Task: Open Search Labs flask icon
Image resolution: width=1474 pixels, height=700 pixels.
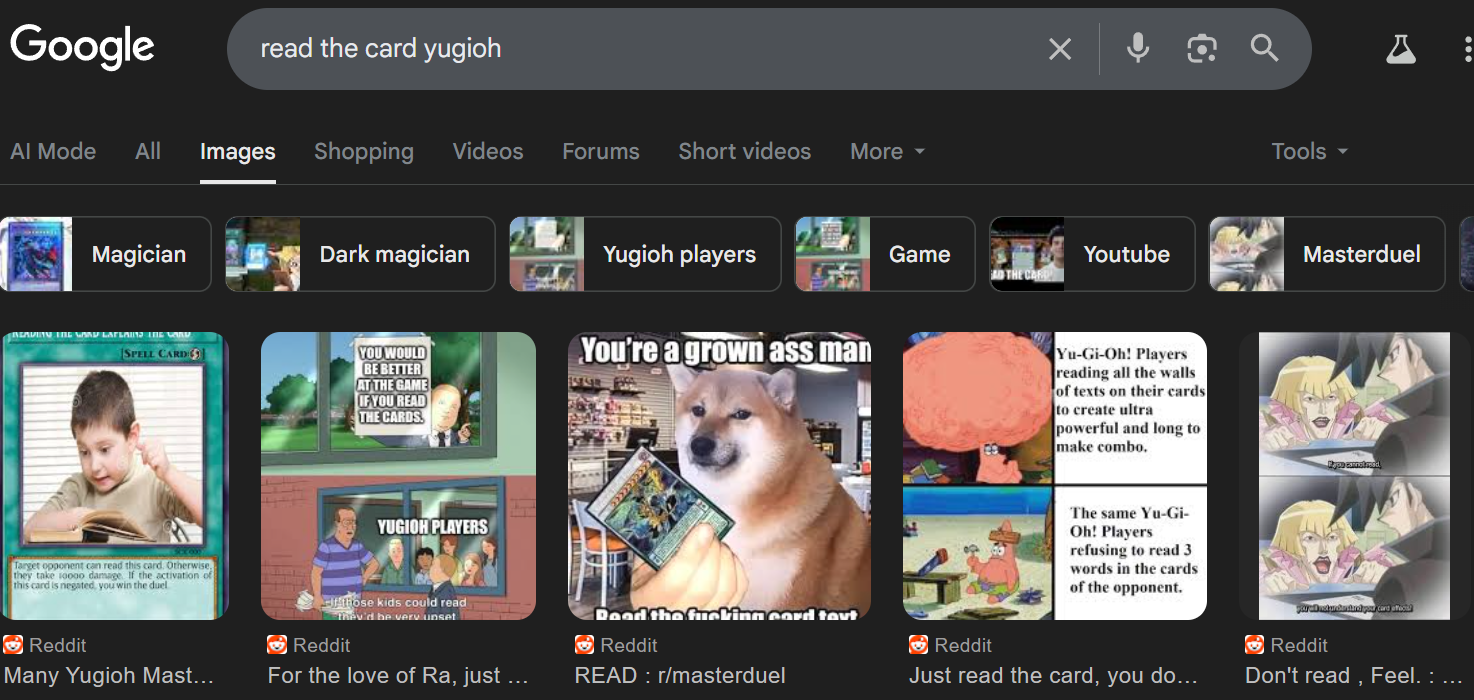Action: [x=1401, y=48]
